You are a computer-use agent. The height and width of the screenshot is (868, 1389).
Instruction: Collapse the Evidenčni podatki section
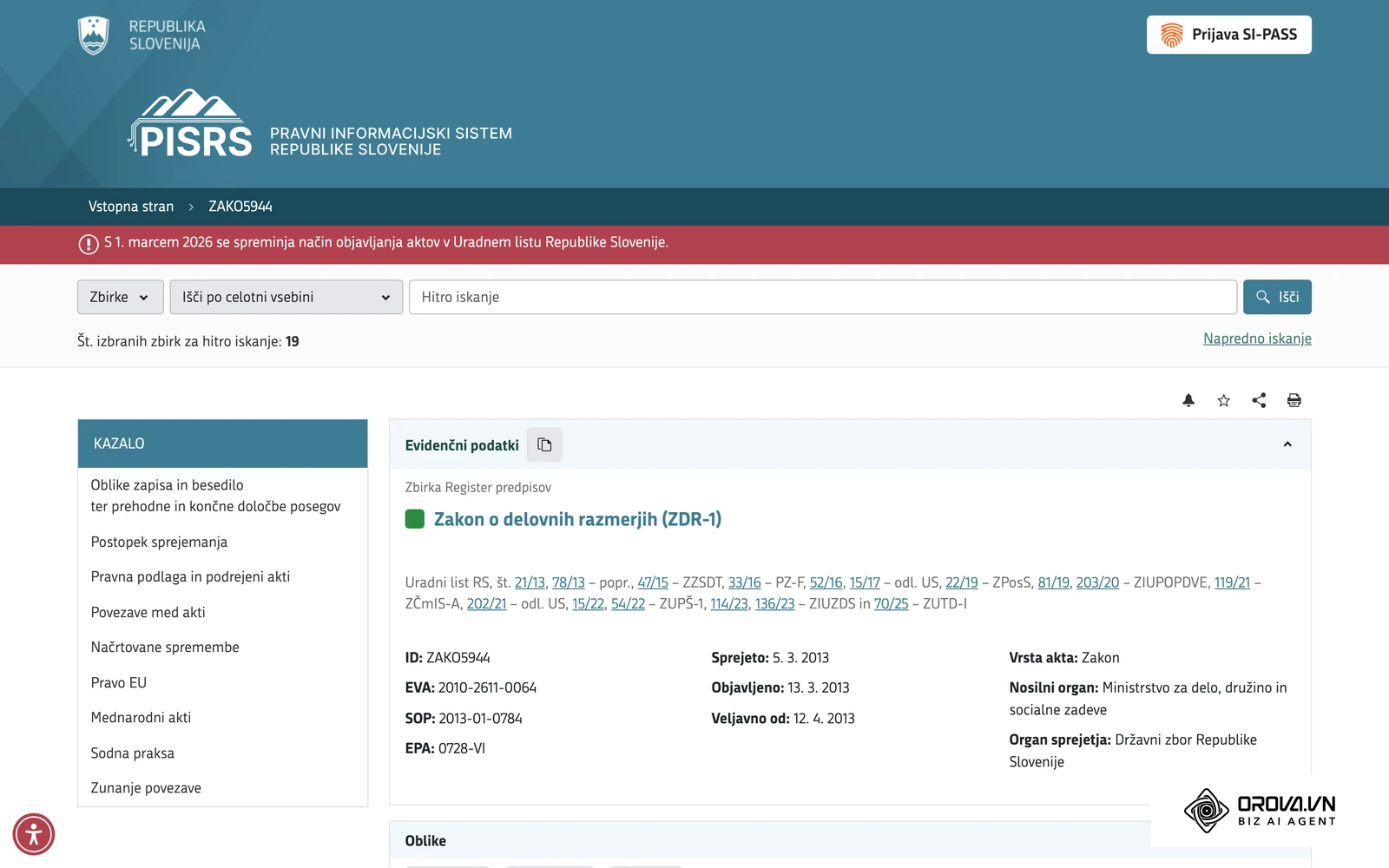tap(1287, 444)
